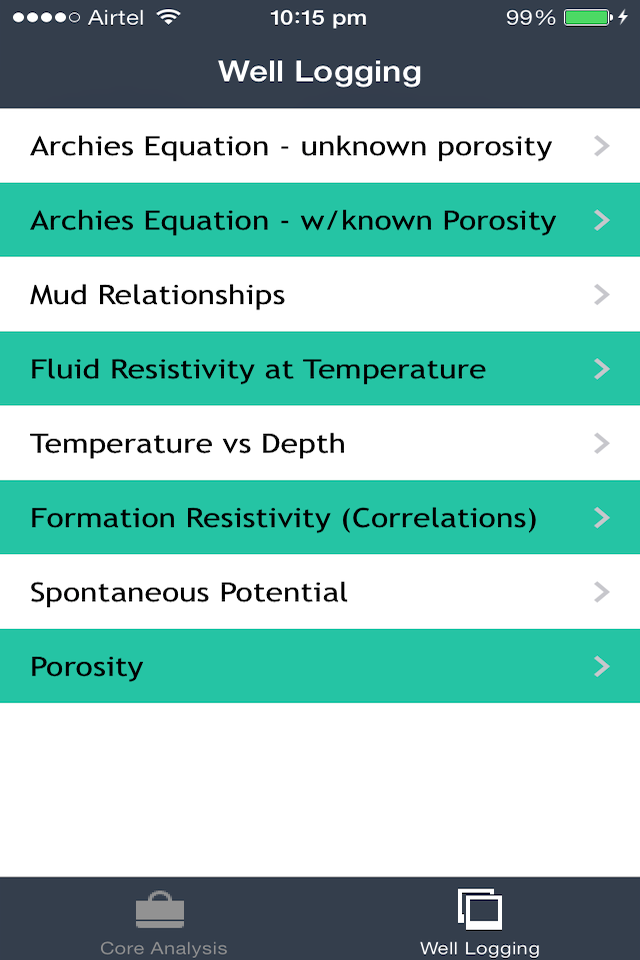Tap the Well Logging header title

coord(320,72)
